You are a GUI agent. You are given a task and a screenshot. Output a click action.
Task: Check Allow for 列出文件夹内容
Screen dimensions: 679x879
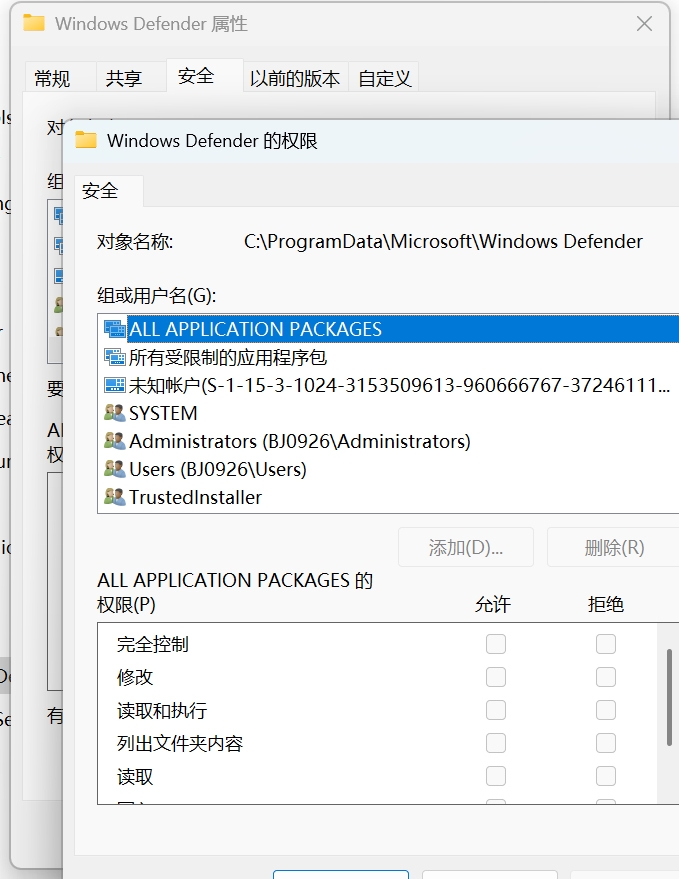pyautogui.click(x=496, y=743)
